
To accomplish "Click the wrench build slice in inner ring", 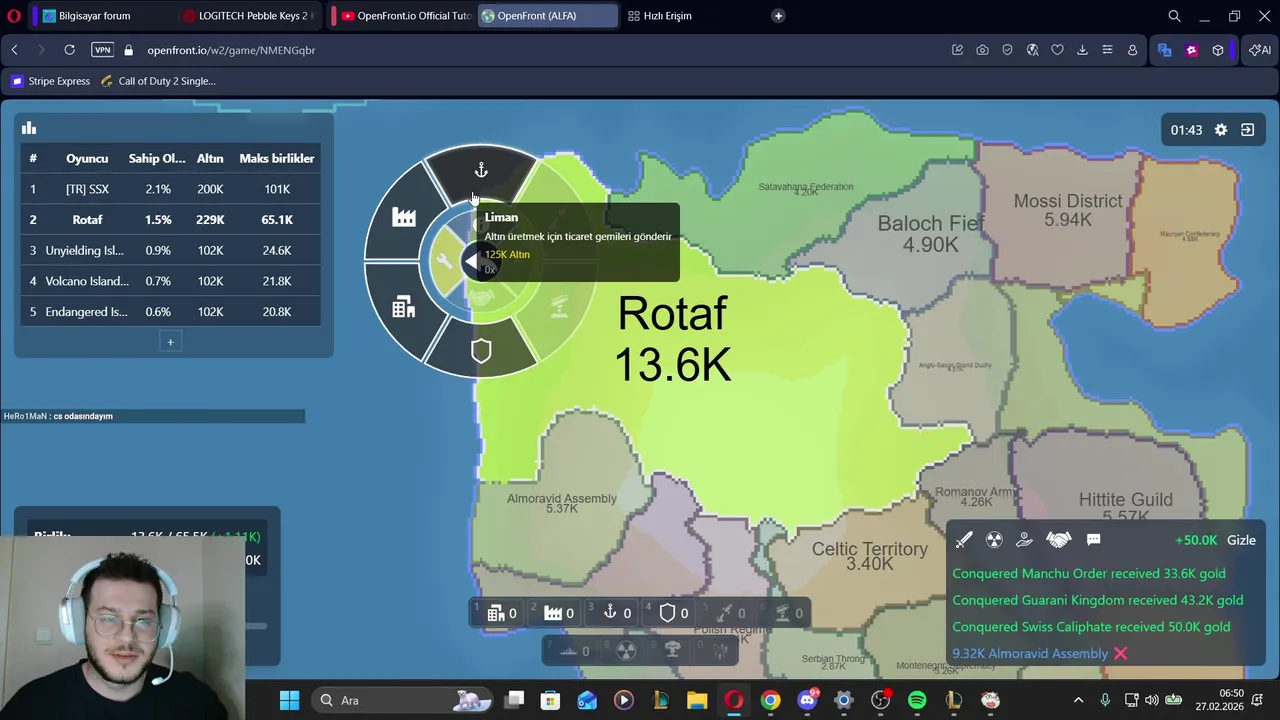I will pyautogui.click(x=443, y=262).
